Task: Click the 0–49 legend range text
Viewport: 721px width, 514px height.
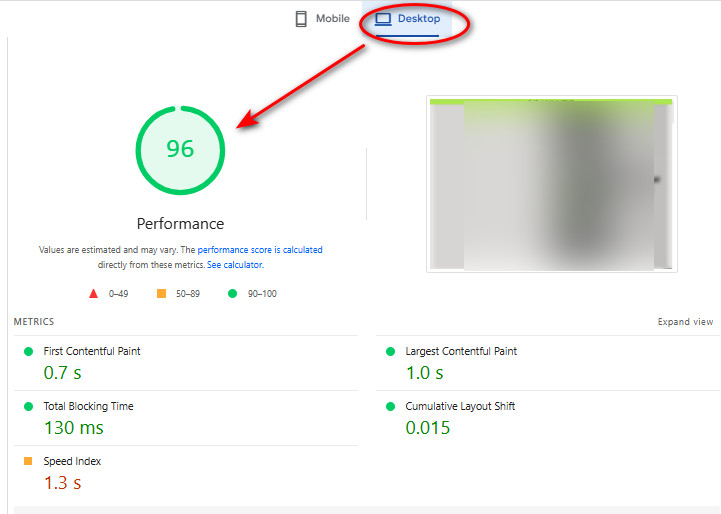Action: (x=118, y=294)
